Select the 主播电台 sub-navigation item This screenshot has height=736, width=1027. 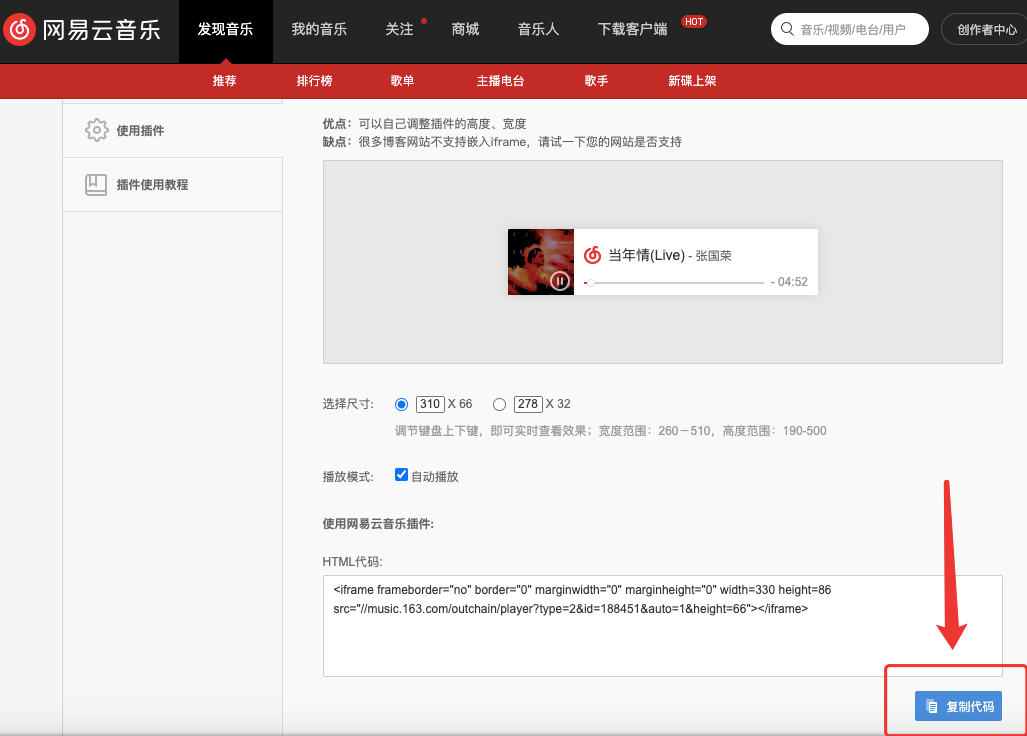click(x=500, y=81)
